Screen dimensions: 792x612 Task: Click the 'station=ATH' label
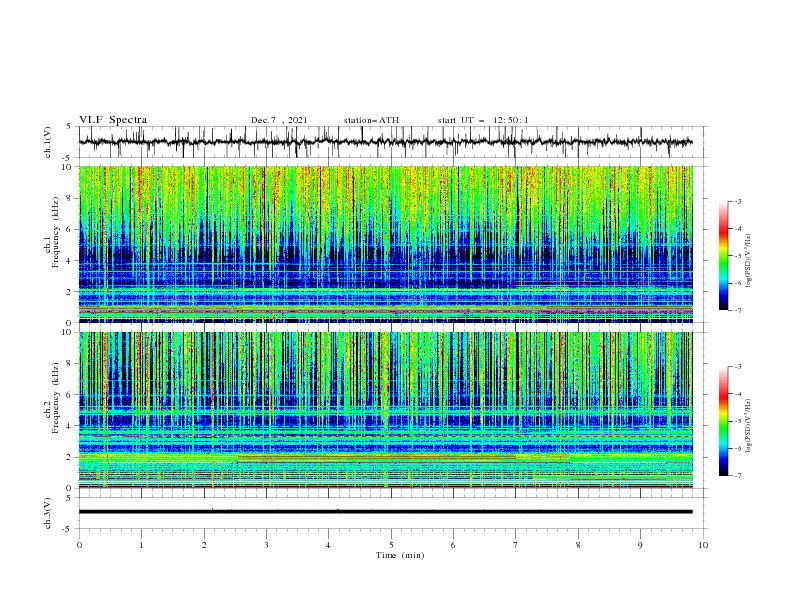[371, 120]
